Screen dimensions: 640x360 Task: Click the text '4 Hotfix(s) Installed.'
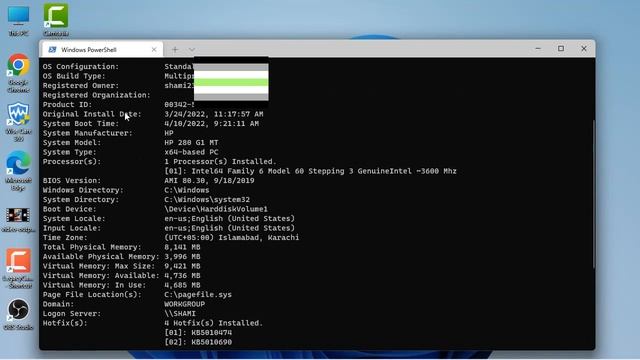[x=214, y=323]
